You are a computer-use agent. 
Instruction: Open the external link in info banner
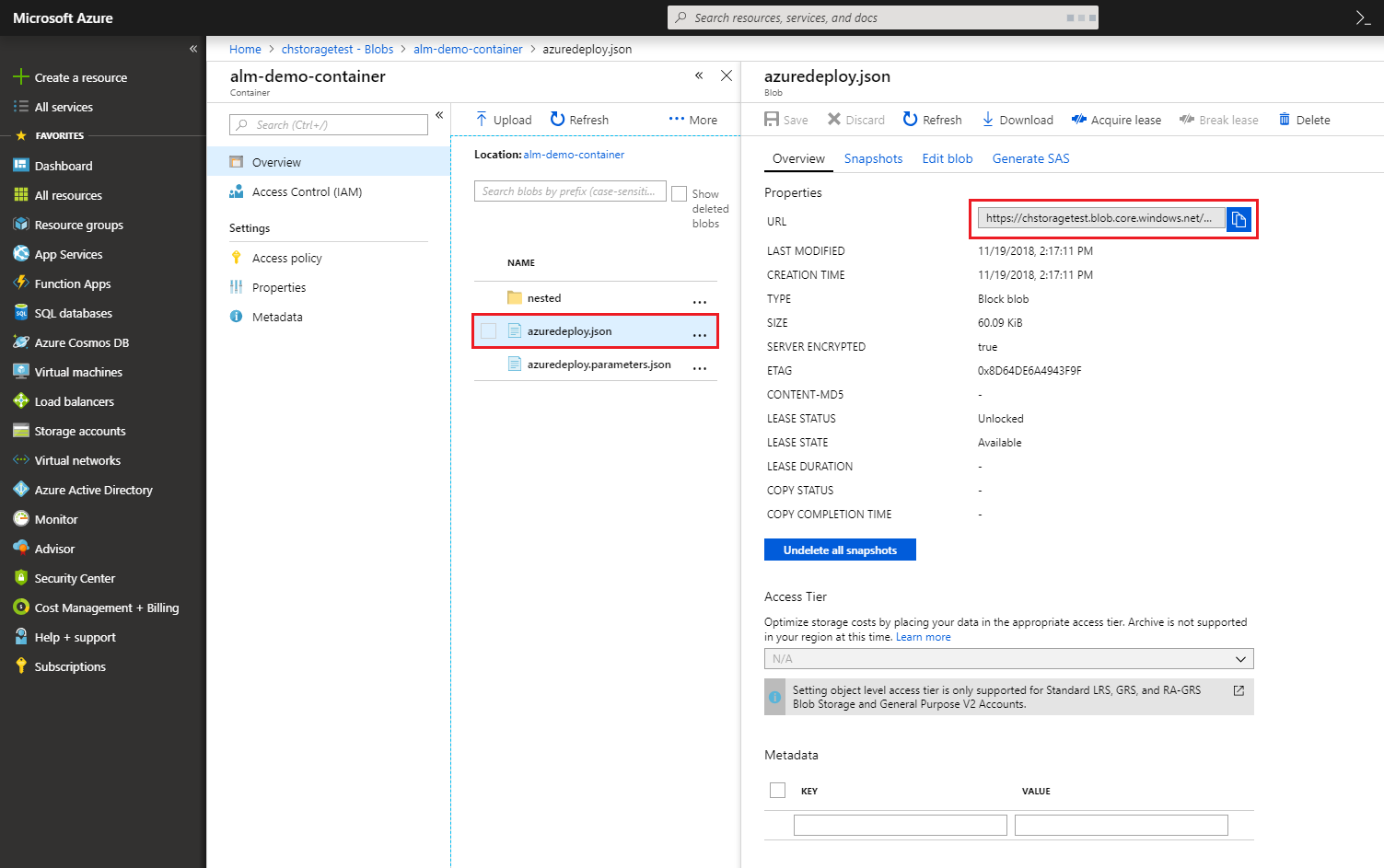click(x=1239, y=690)
